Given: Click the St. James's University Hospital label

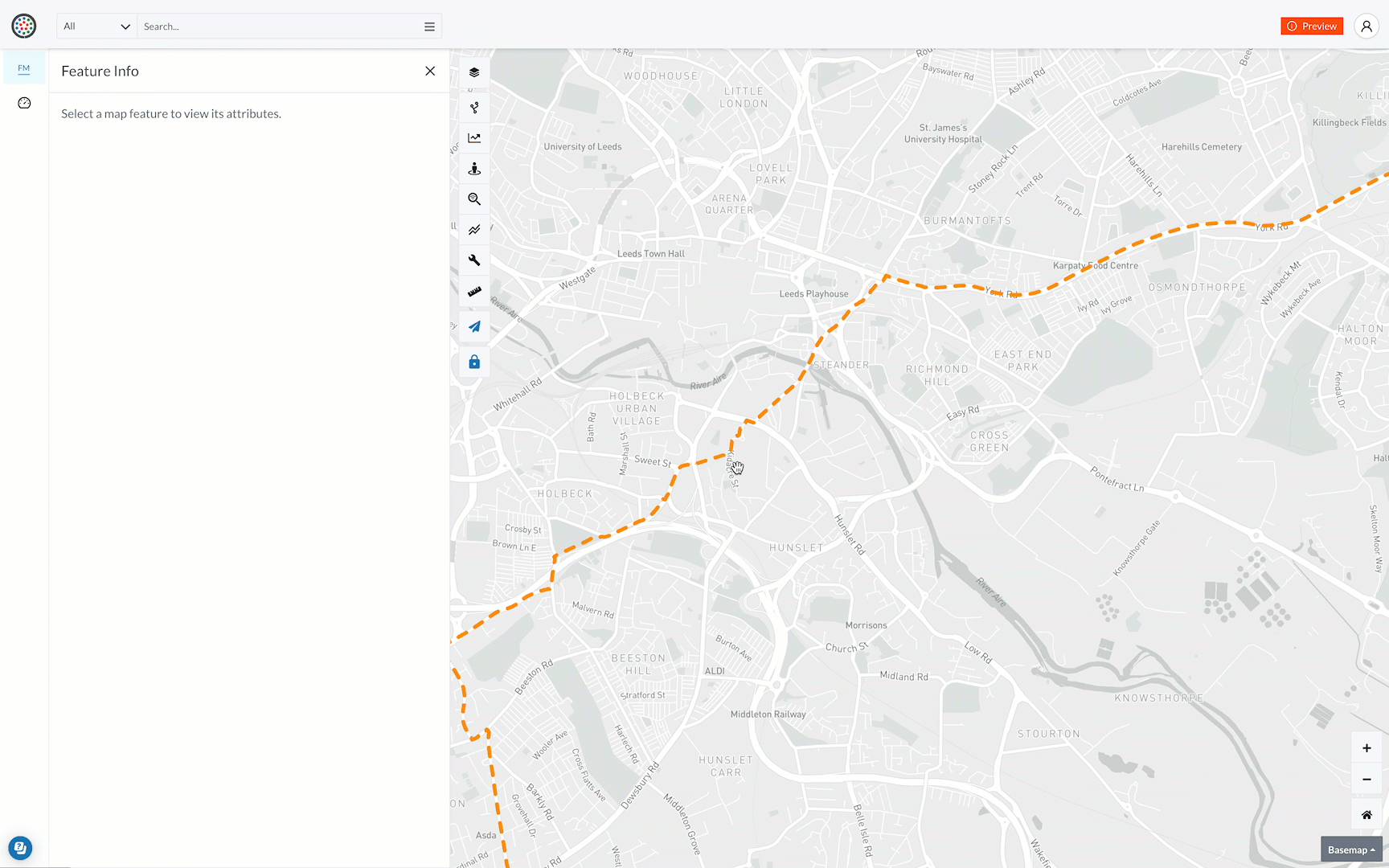Looking at the screenshot, I should pyautogui.click(x=943, y=133).
